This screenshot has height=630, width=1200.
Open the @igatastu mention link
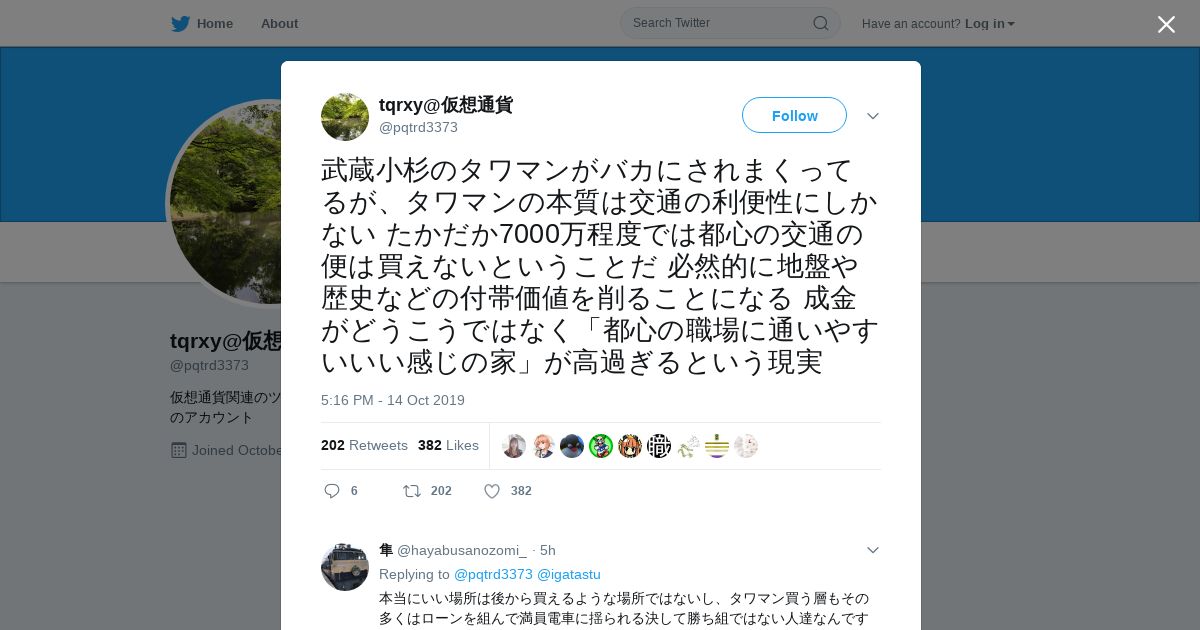point(569,574)
